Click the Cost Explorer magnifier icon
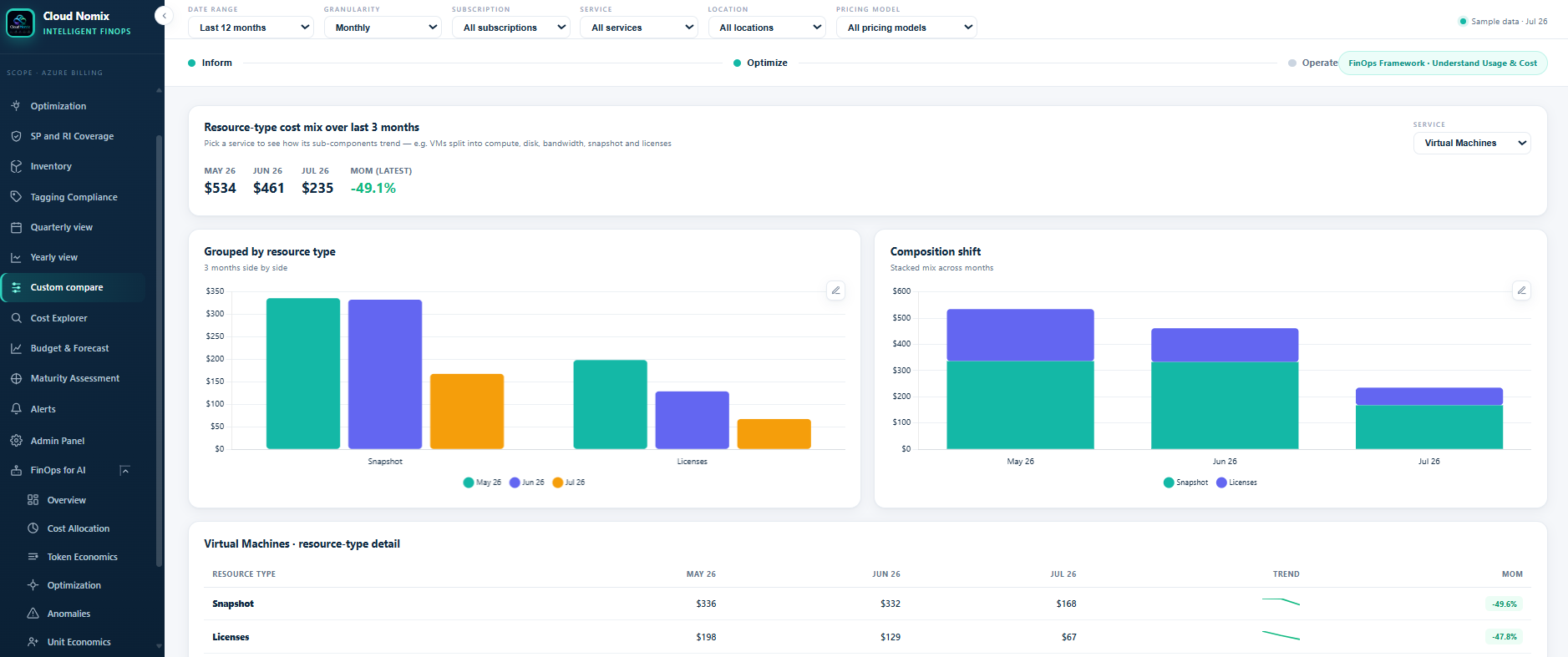The image size is (1568, 657). click(16, 318)
